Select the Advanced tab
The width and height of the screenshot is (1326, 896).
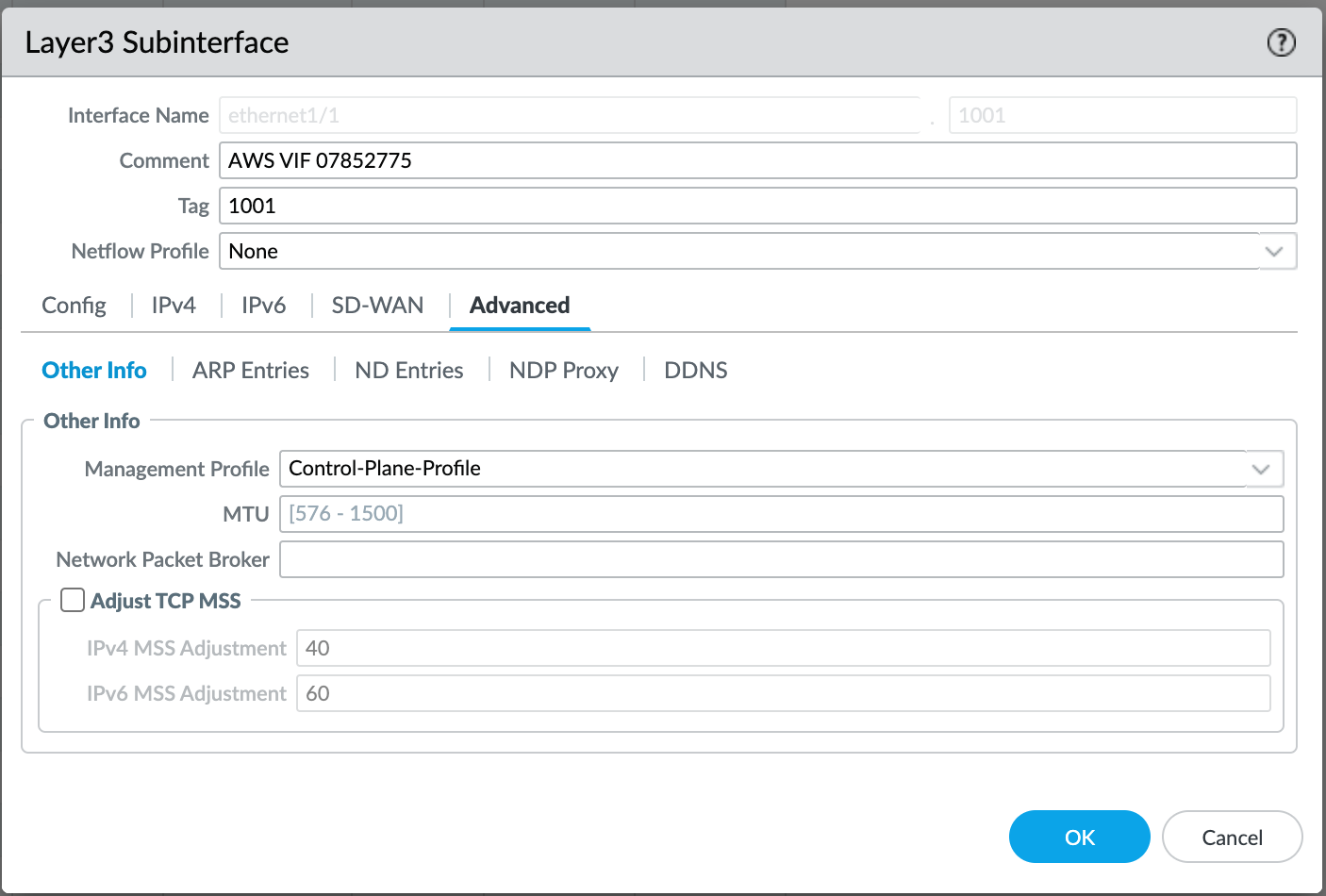[520, 306]
